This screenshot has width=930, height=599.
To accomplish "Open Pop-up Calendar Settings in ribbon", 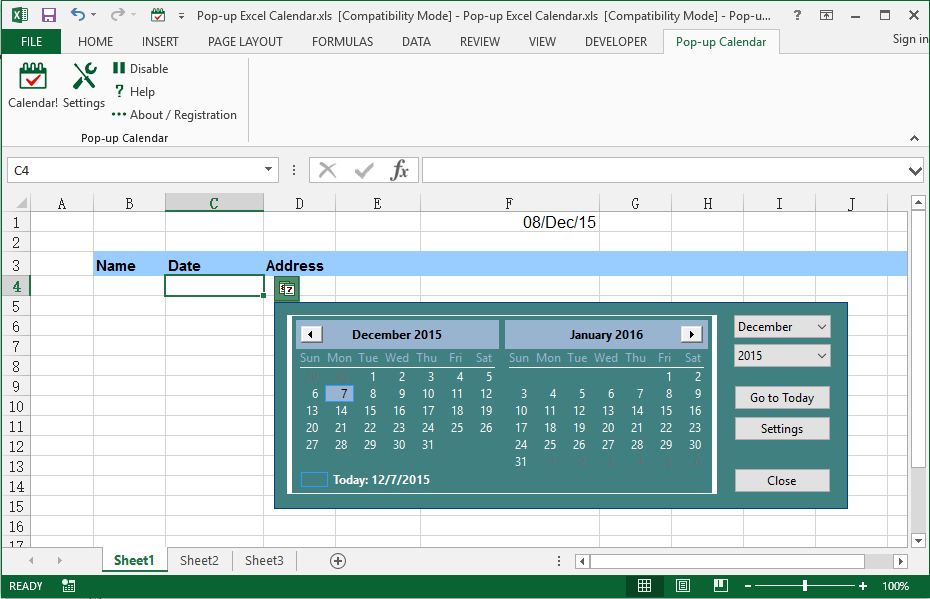I will (84, 85).
